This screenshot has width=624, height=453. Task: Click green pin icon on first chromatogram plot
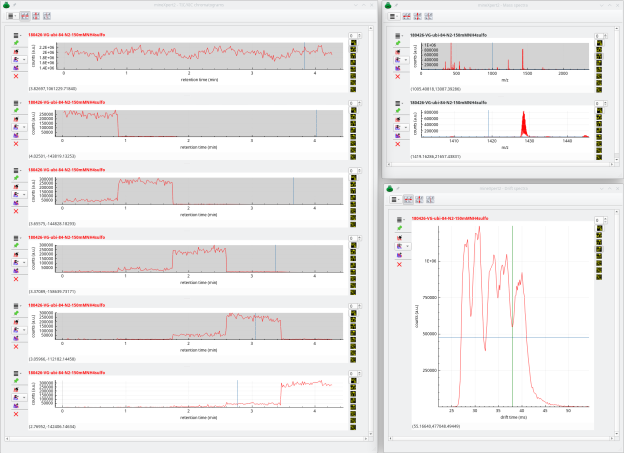(x=16, y=43)
